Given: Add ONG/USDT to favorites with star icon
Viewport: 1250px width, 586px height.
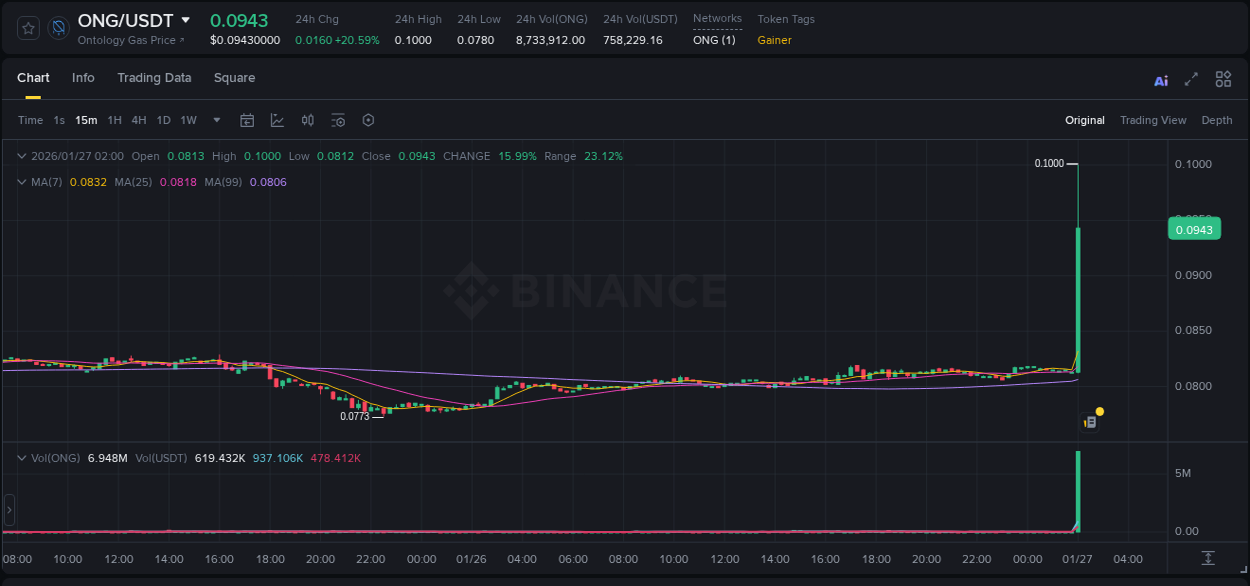Looking at the screenshot, I should (x=29, y=28).
